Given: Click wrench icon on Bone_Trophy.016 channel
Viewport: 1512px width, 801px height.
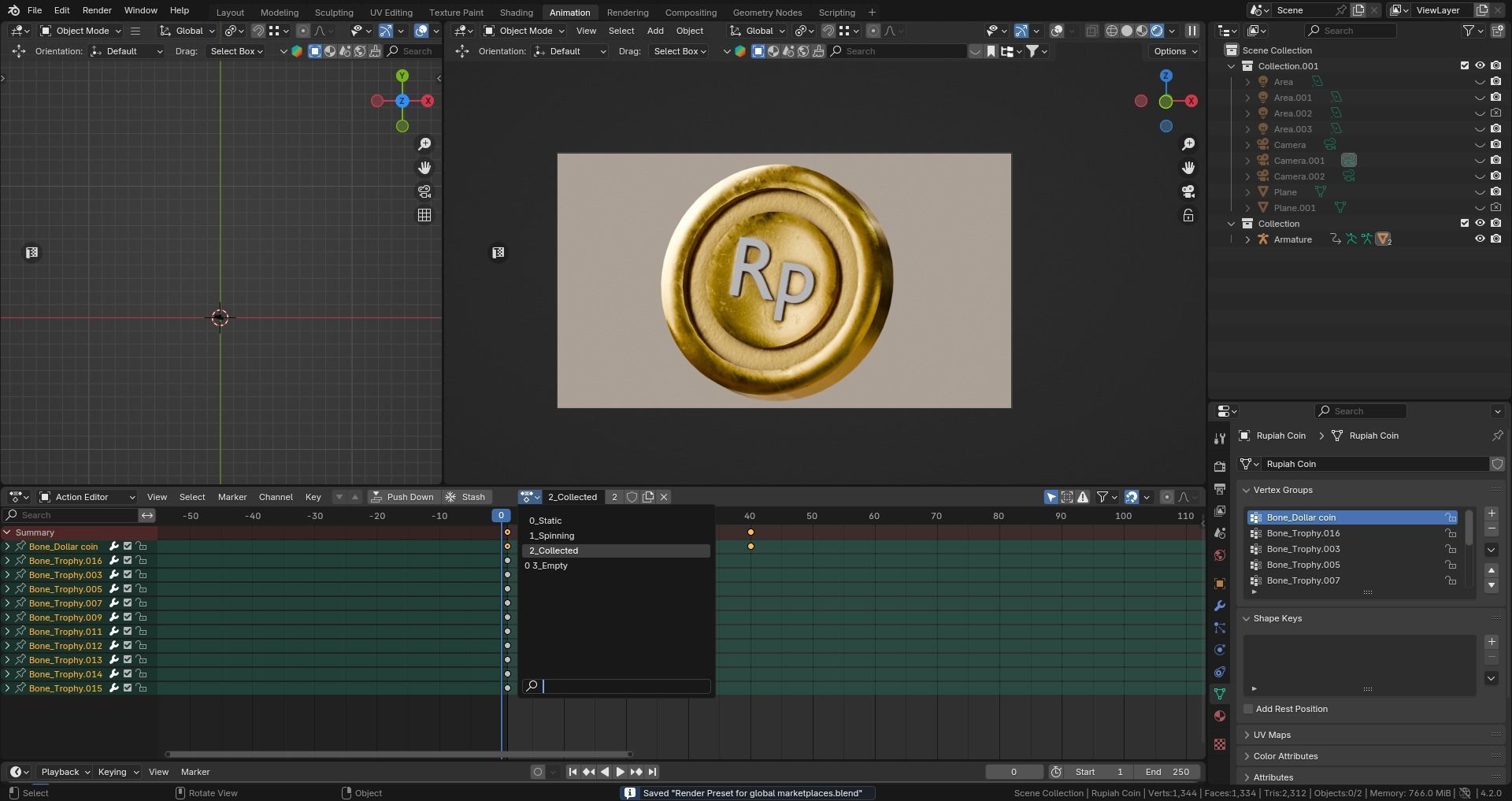Looking at the screenshot, I should [x=113, y=561].
